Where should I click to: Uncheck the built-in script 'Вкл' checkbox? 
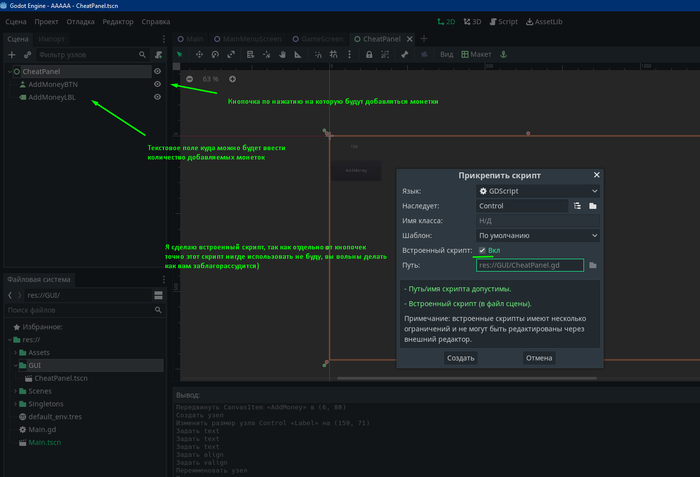pos(483,250)
